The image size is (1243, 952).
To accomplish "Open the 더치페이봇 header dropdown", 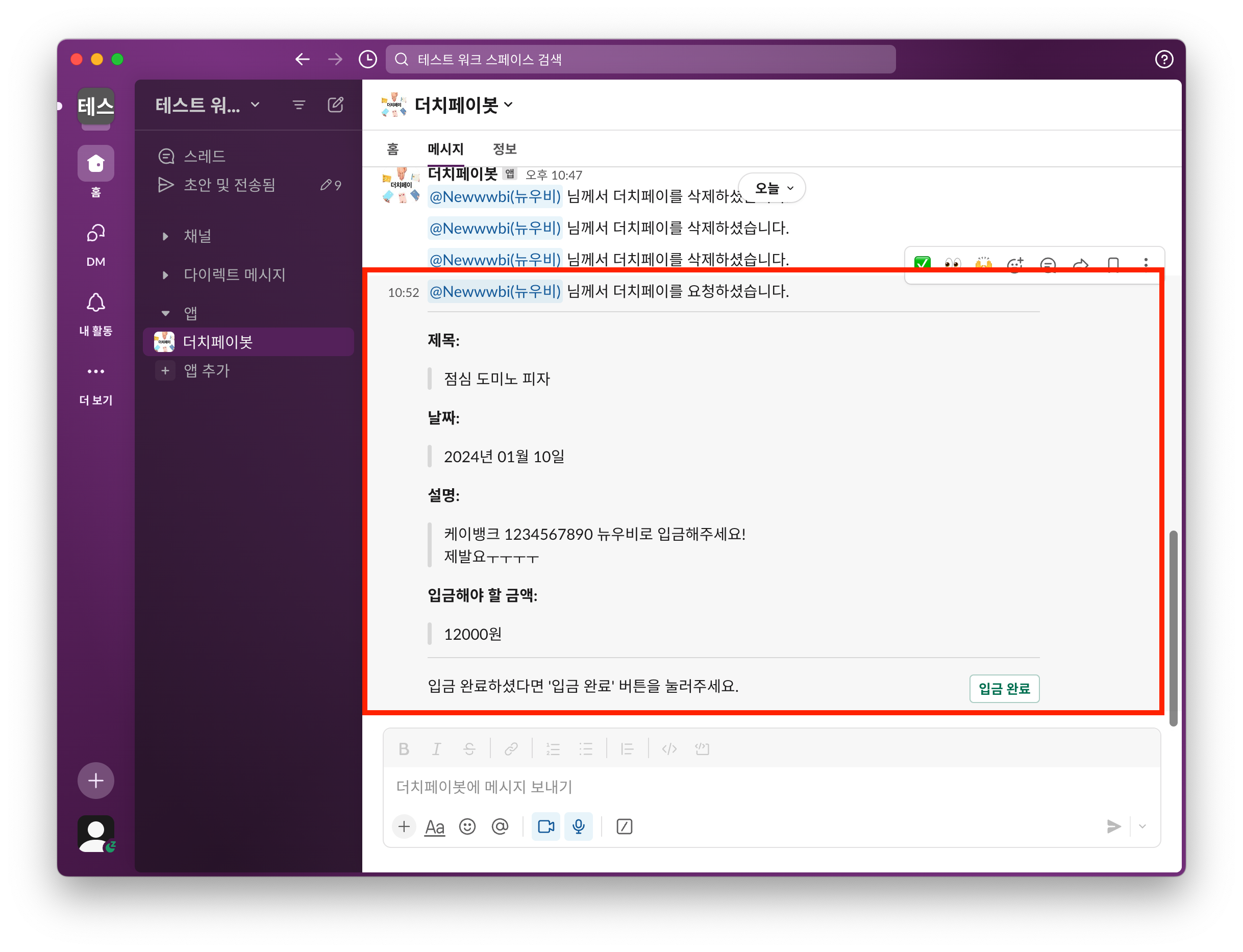I will tap(464, 105).
